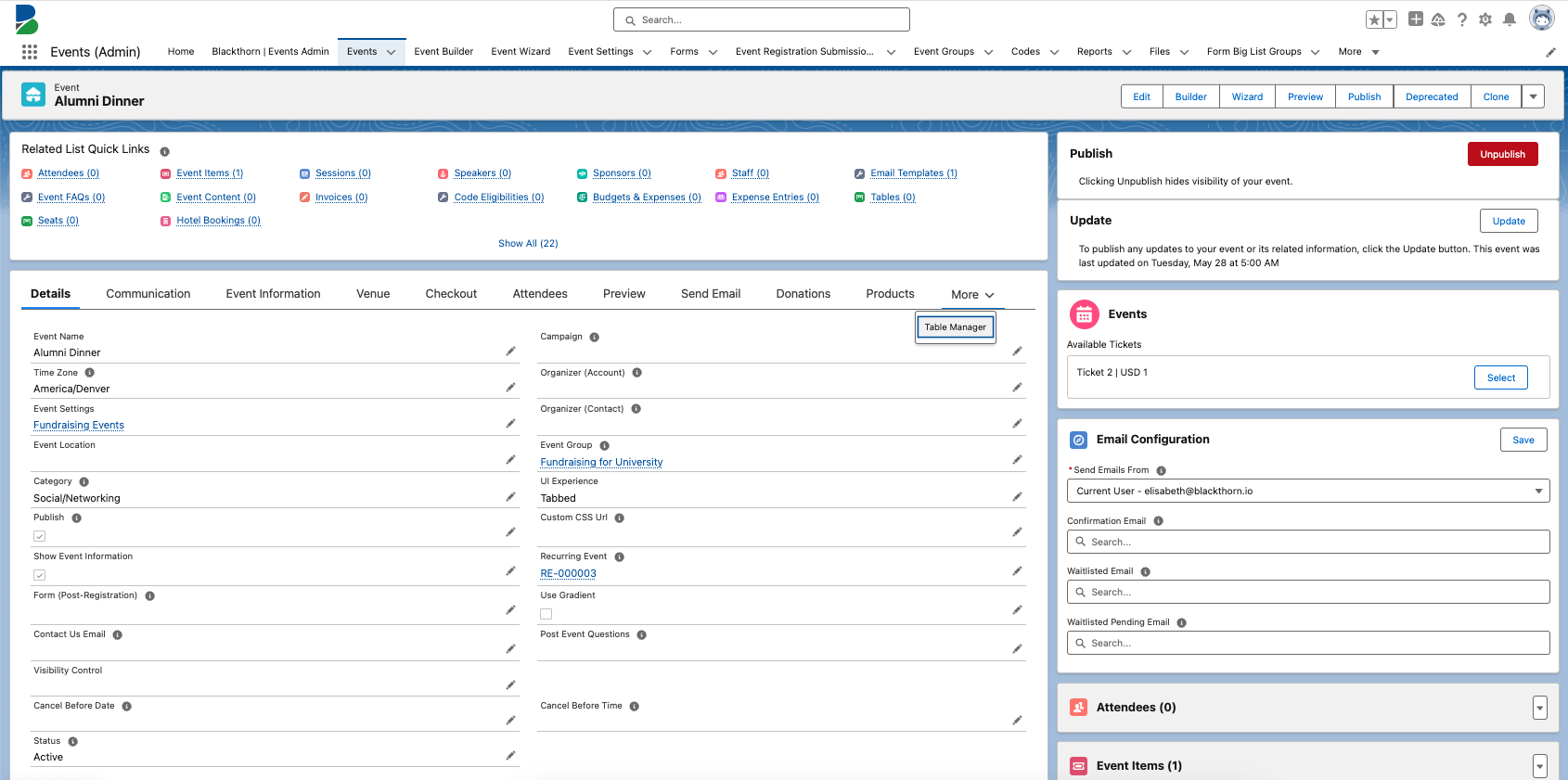Open the notifications bell icon
The image size is (1568, 780).
pyautogui.click(x=1510, y=19)
